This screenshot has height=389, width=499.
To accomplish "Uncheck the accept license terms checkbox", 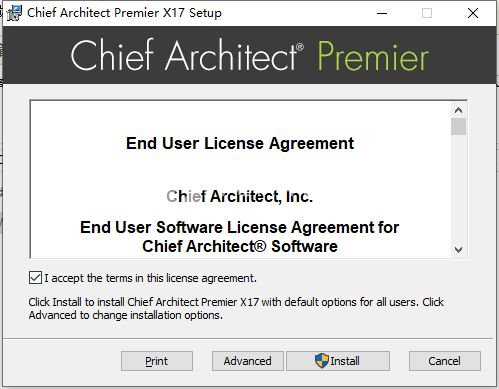I will (x=35, y=278).
